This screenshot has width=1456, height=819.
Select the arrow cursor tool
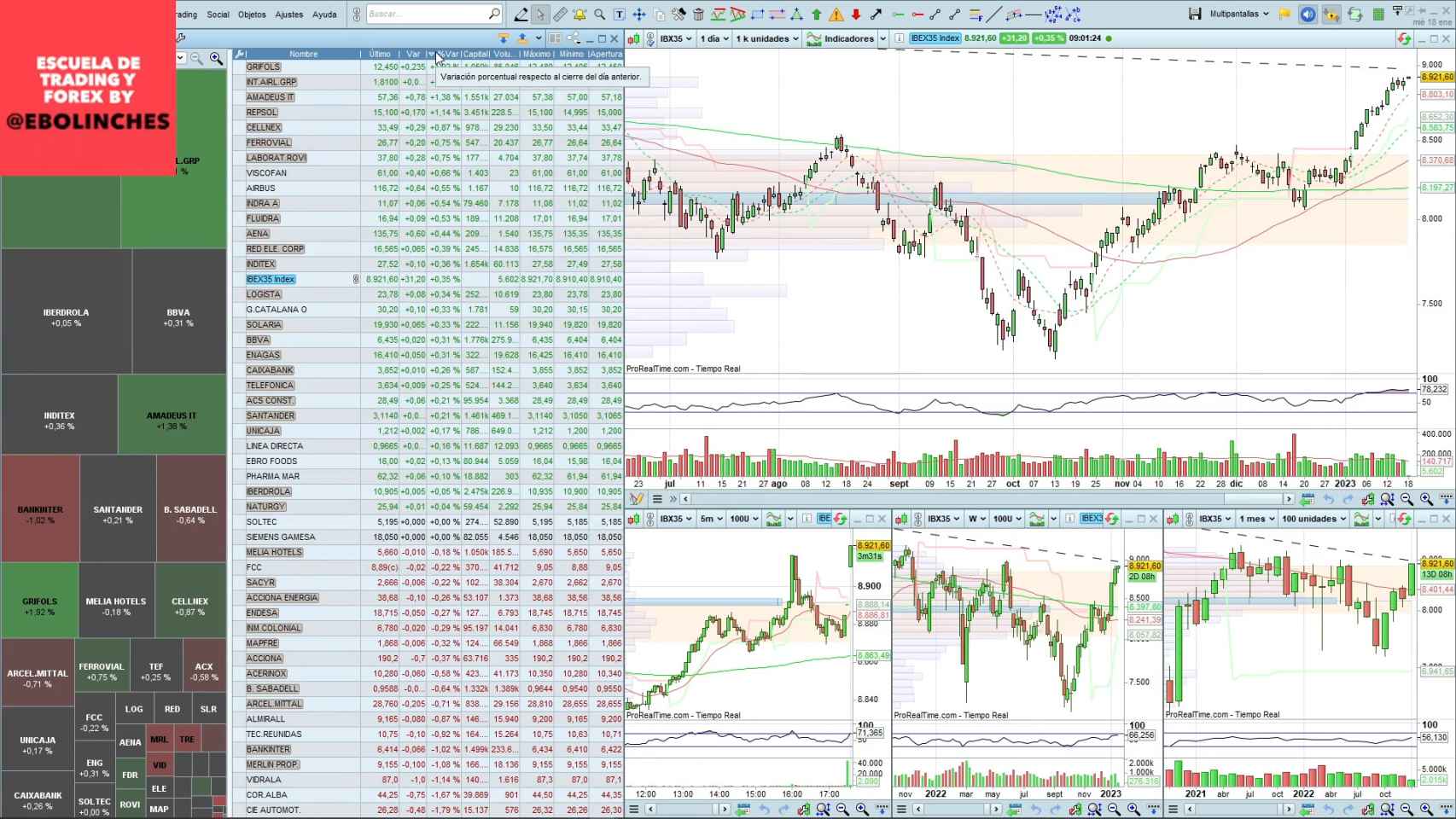click(x=540, y=14)
